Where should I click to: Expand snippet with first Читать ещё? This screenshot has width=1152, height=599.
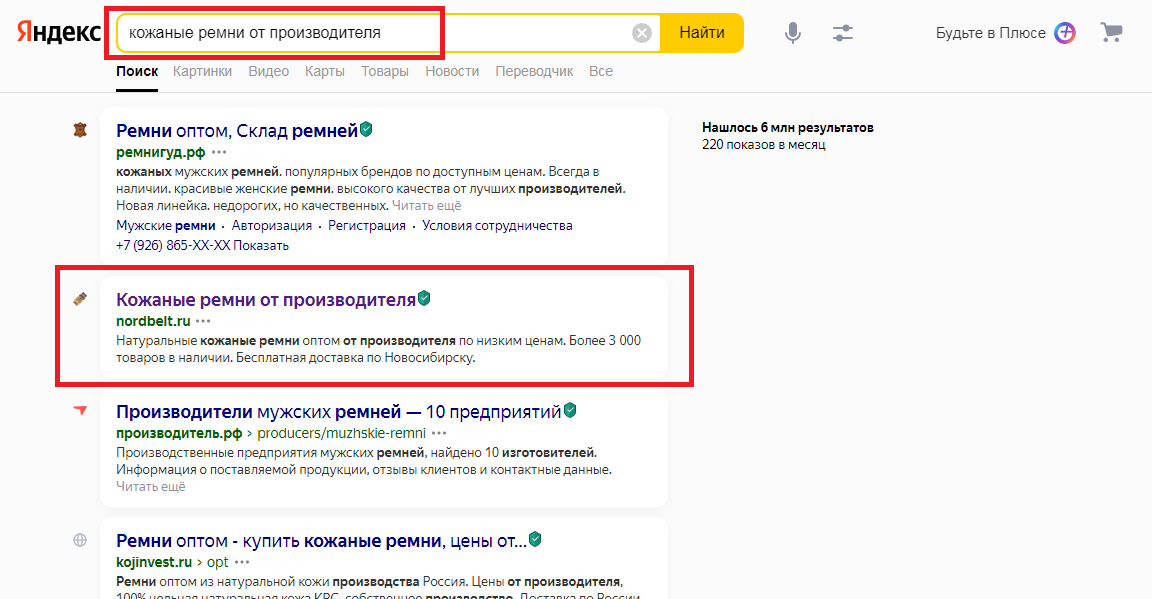tap(427, 206)
